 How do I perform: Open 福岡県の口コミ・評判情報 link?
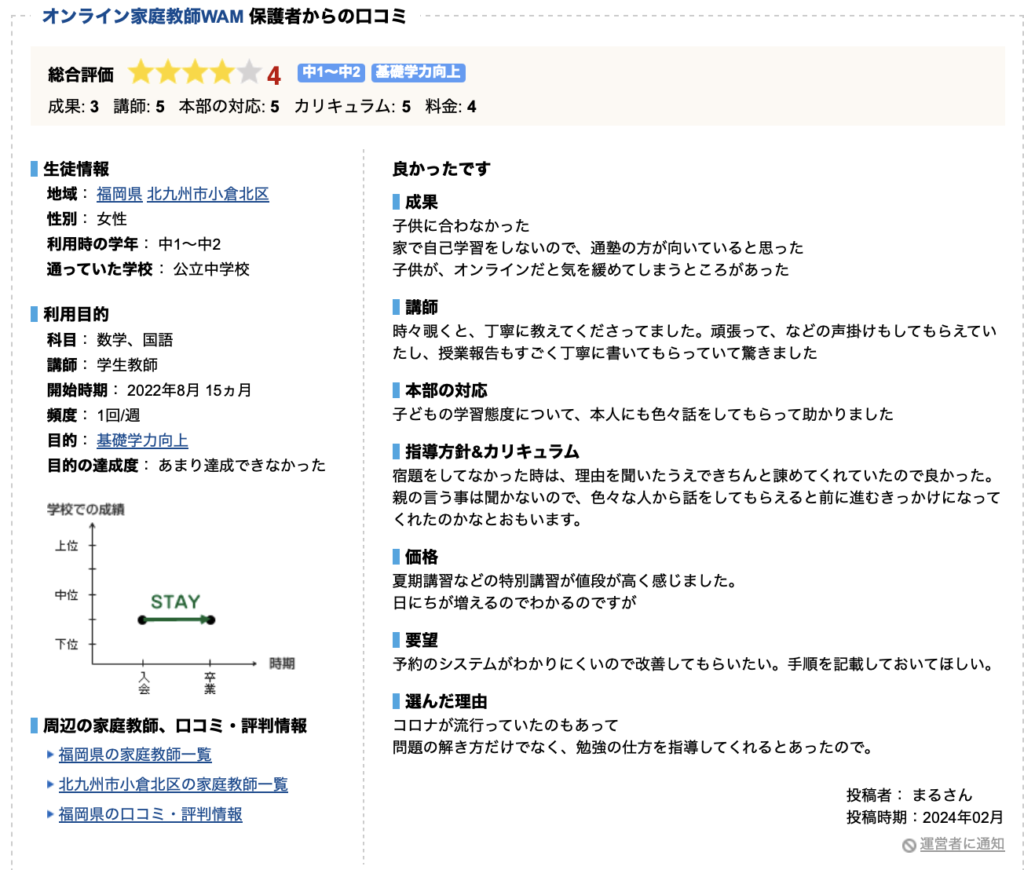pyautogui.click(x=150, y=814)
